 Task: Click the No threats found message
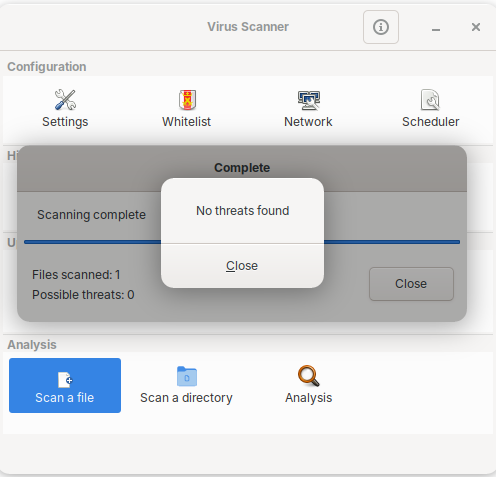(x=243, y=211)
